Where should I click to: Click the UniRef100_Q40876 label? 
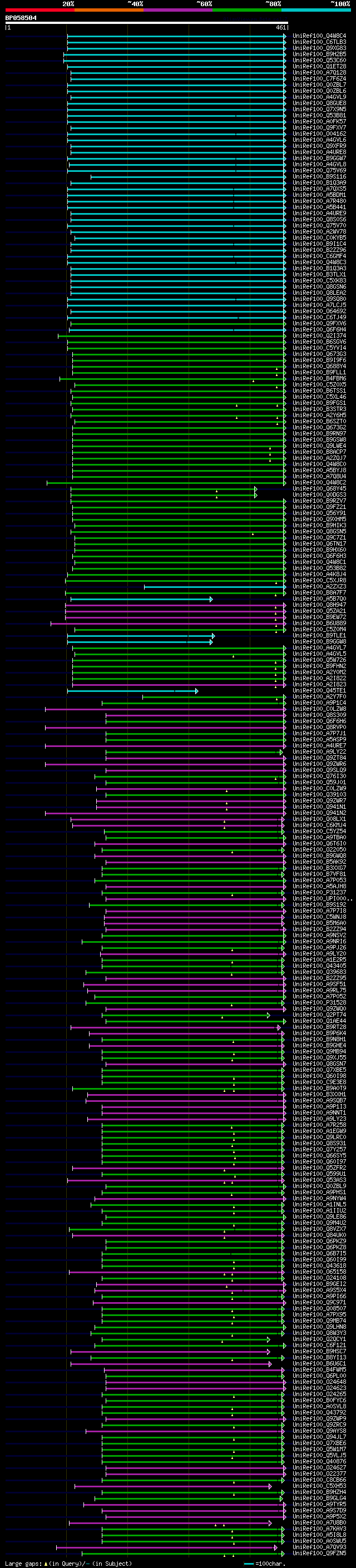click(x=319, y=1461)
